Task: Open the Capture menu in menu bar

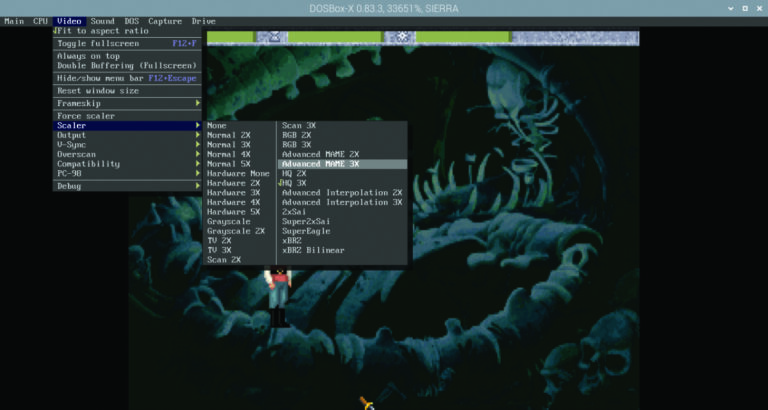Action: (x=165, y=21)
